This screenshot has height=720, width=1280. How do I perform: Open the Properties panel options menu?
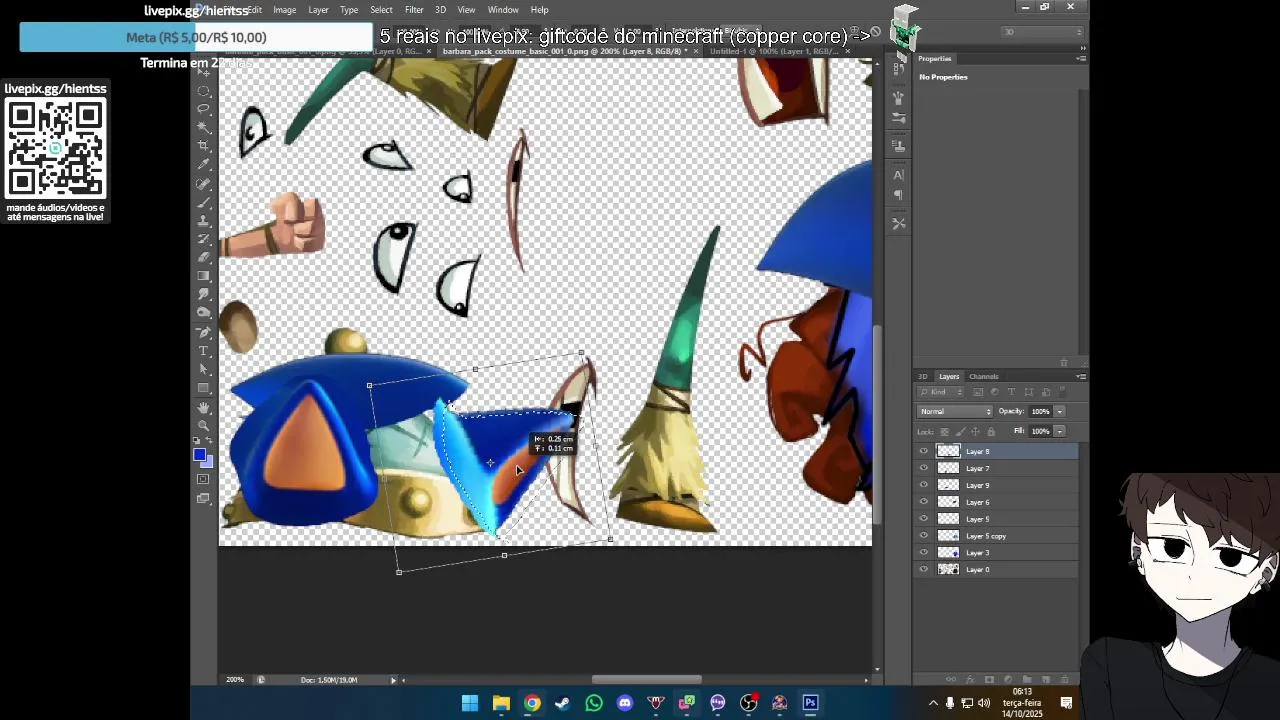(x=1081, y=59)
